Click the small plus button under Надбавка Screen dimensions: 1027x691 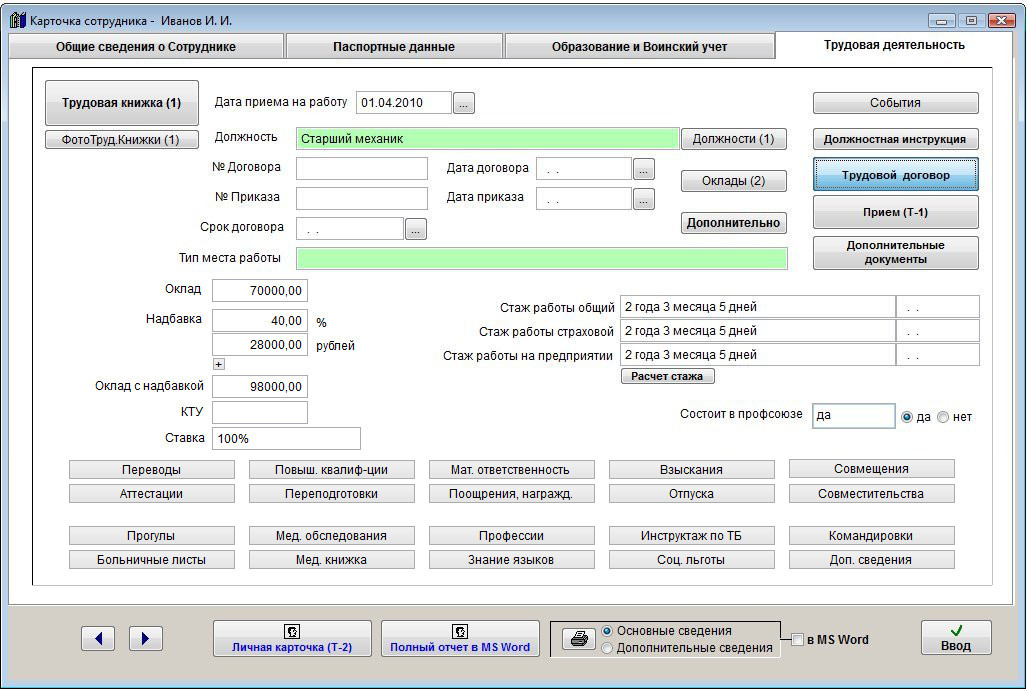coord(219,364)
